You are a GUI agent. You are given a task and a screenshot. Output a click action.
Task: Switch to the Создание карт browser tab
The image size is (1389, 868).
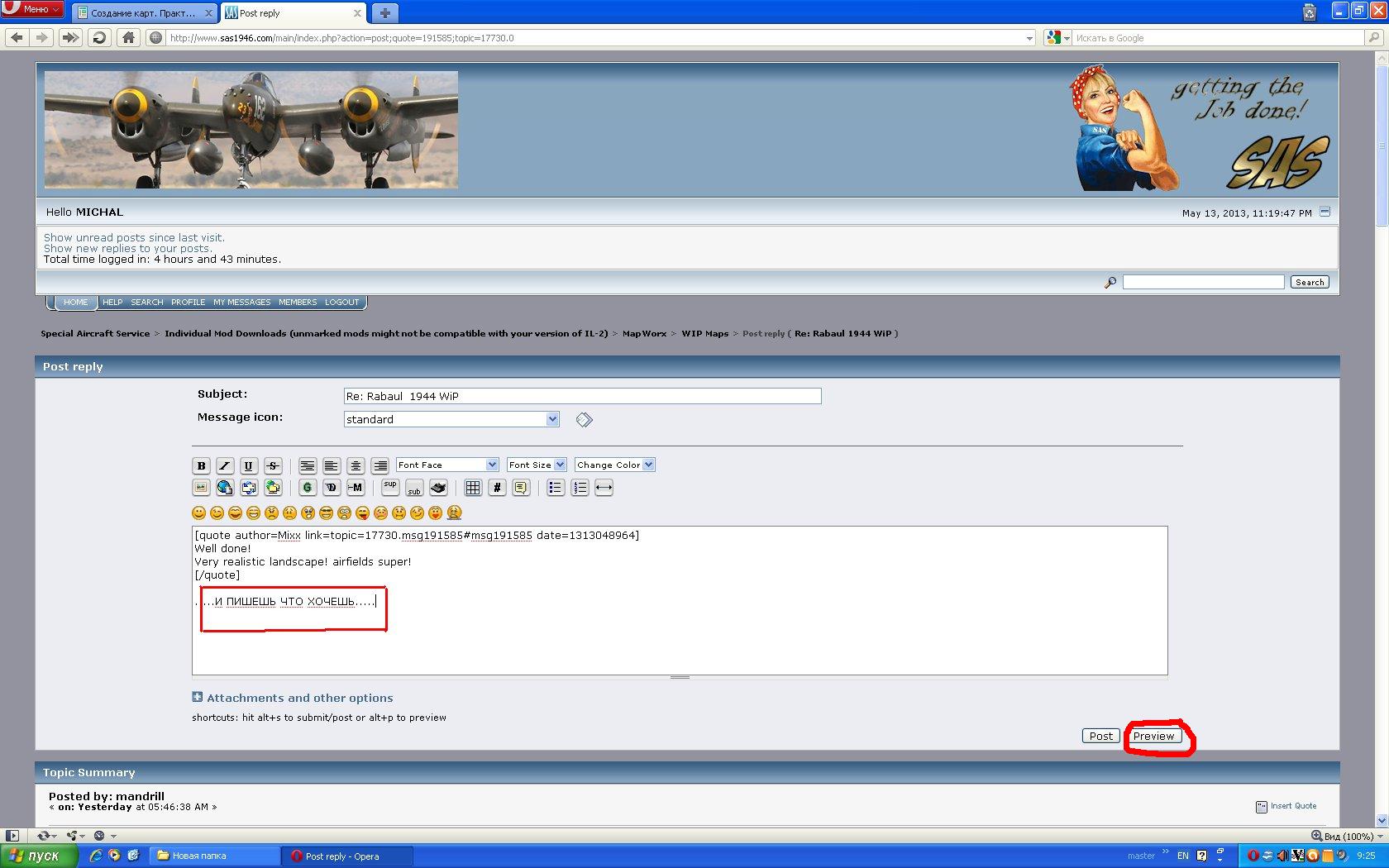[x=143, y=12]
